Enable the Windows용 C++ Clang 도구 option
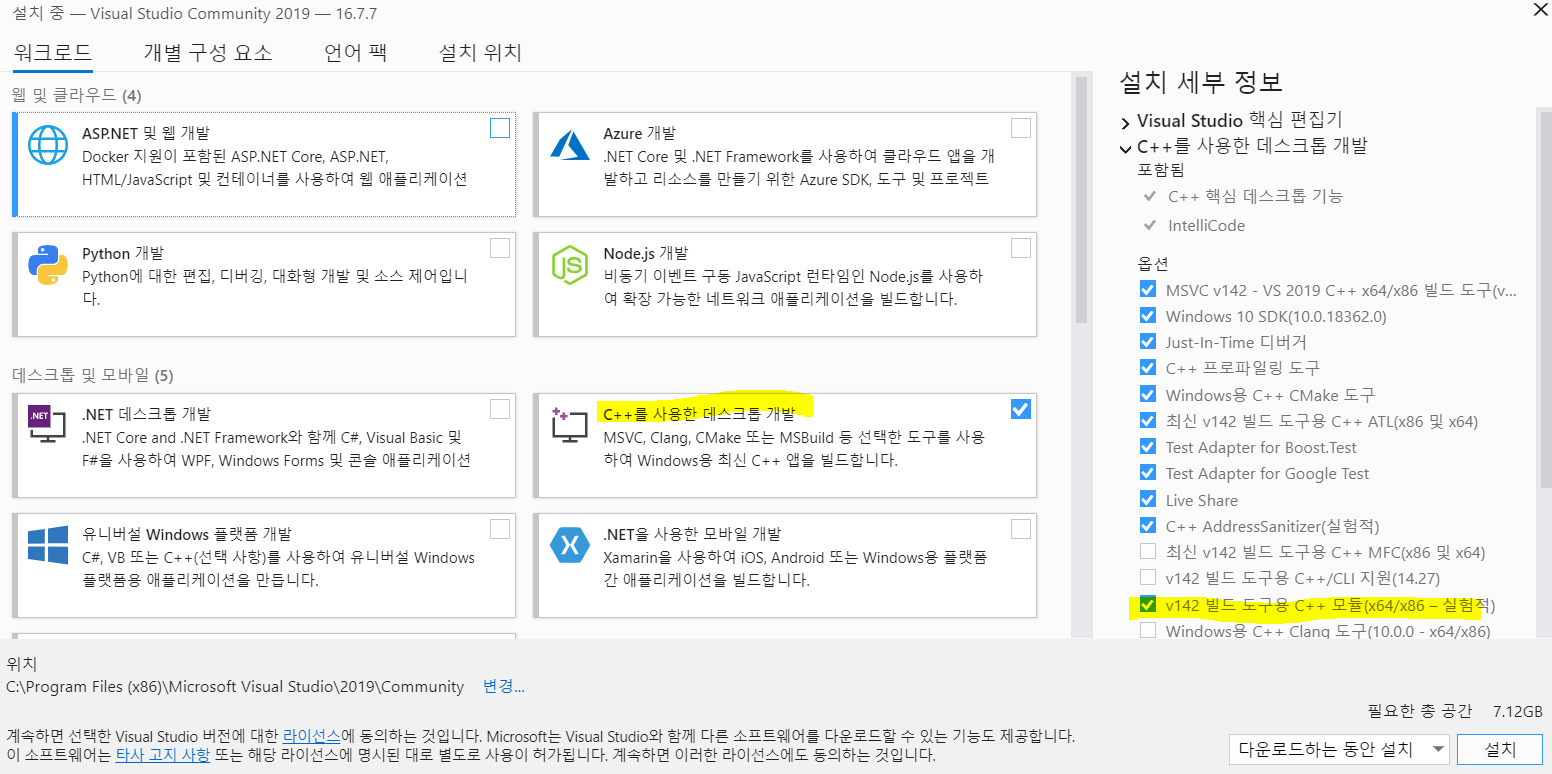Viewport: 1552px width, 774px height. tap(1148, 631)
